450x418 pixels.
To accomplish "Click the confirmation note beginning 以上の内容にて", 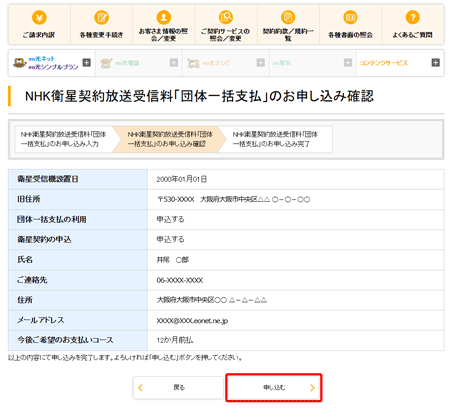I will coord(125,358).
